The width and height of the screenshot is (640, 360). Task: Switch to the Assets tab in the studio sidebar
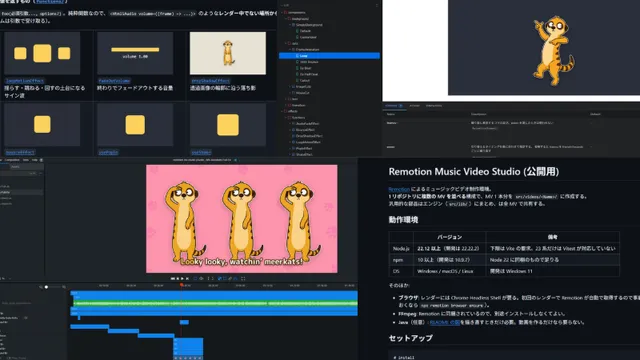click(x=15, y=167)
